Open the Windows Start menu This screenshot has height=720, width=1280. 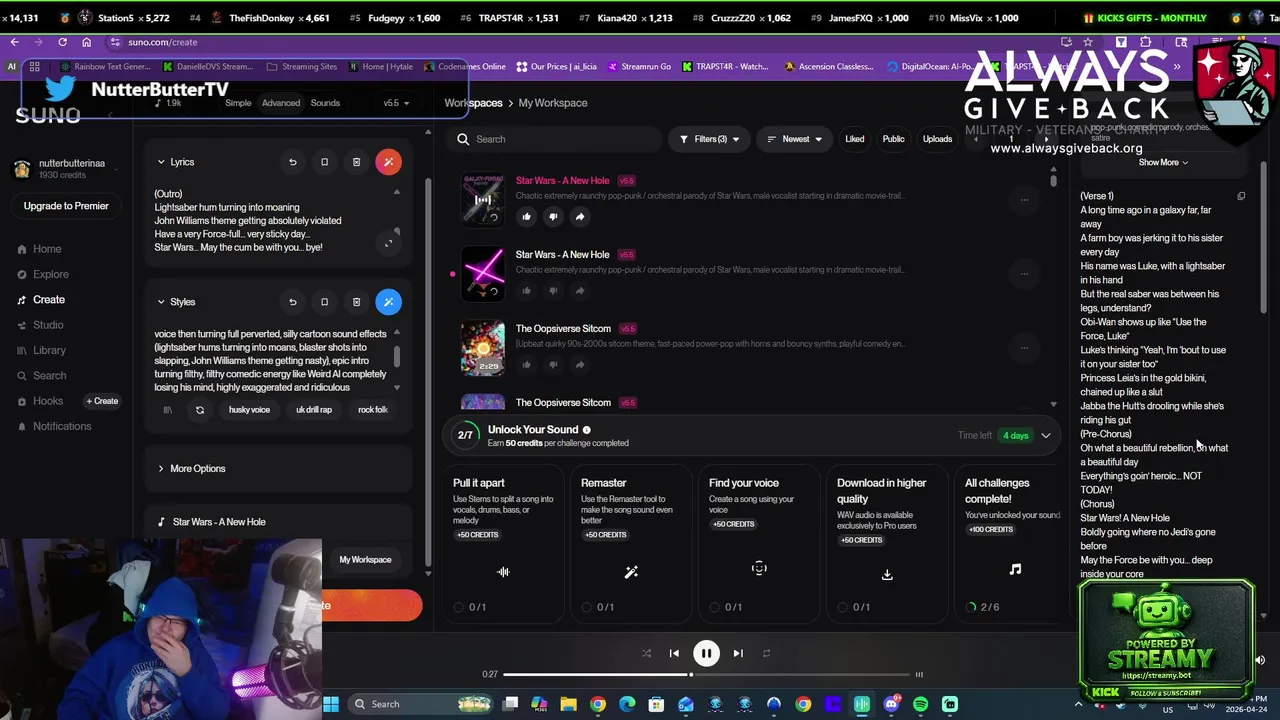tap(330, 704)
